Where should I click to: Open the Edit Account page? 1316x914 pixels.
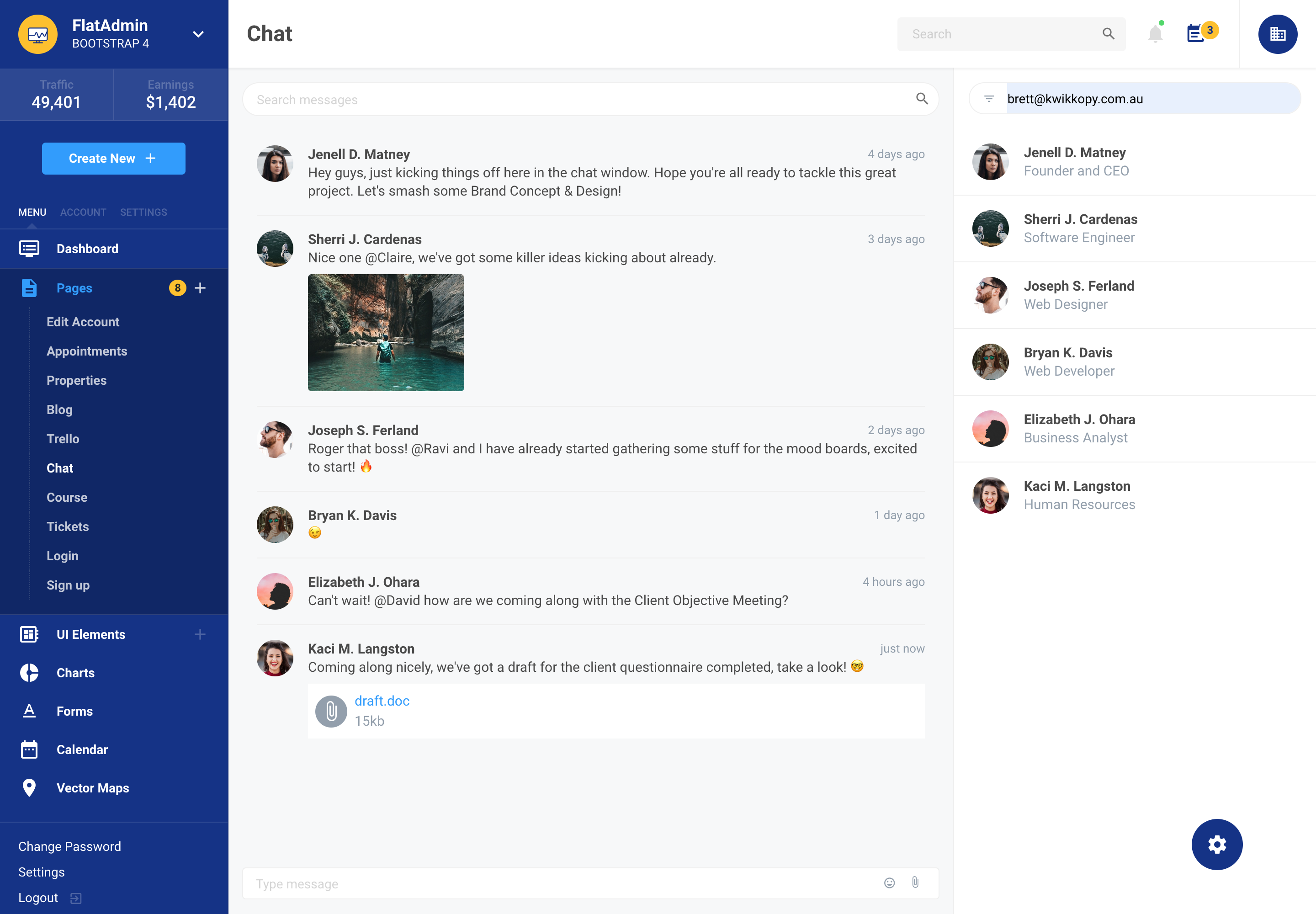(x=83, y=322)
